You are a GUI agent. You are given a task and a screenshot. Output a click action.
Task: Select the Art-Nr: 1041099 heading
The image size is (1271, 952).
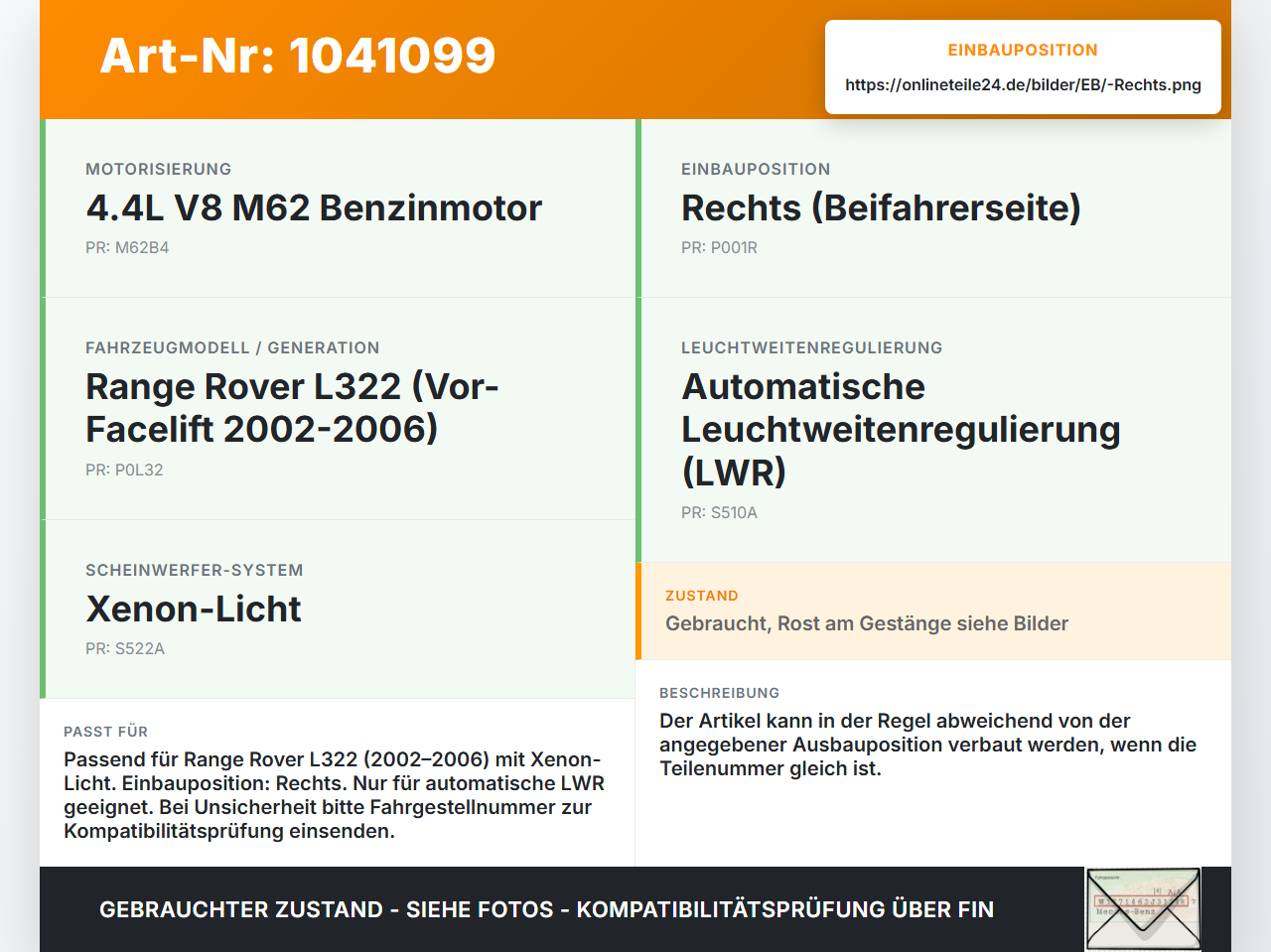tap(298, 56)
